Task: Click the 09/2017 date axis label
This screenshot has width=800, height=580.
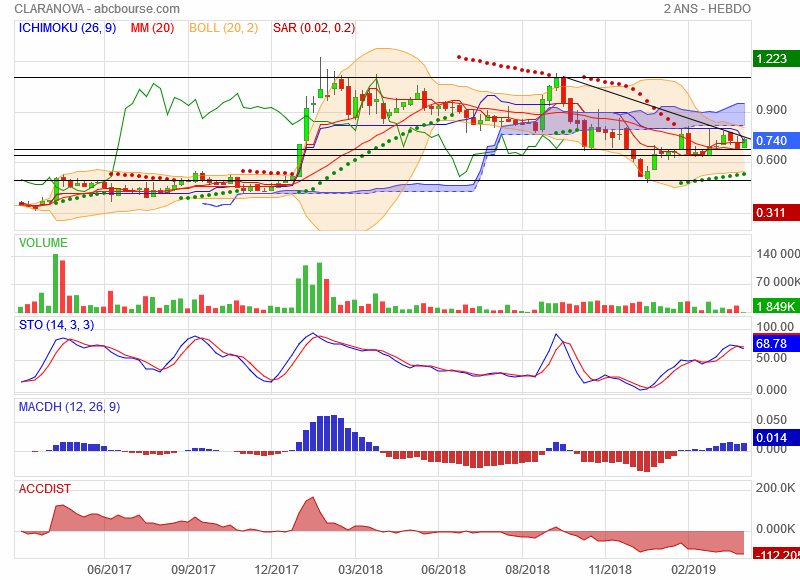Action: (x=193, y=570)
